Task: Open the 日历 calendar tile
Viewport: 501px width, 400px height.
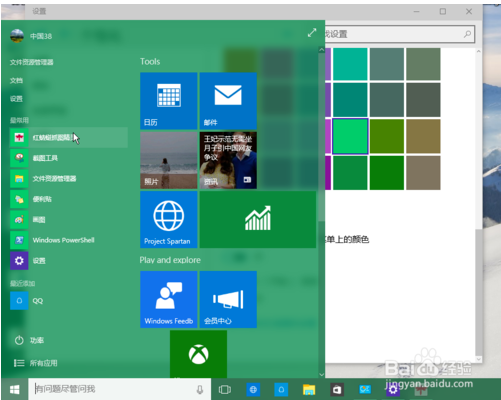Action: coord(169,101)
